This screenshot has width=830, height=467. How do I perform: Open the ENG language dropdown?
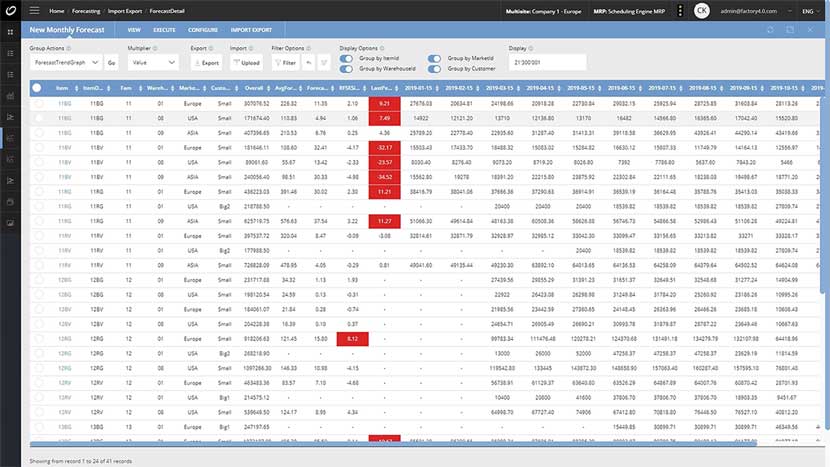click(811, 11)
